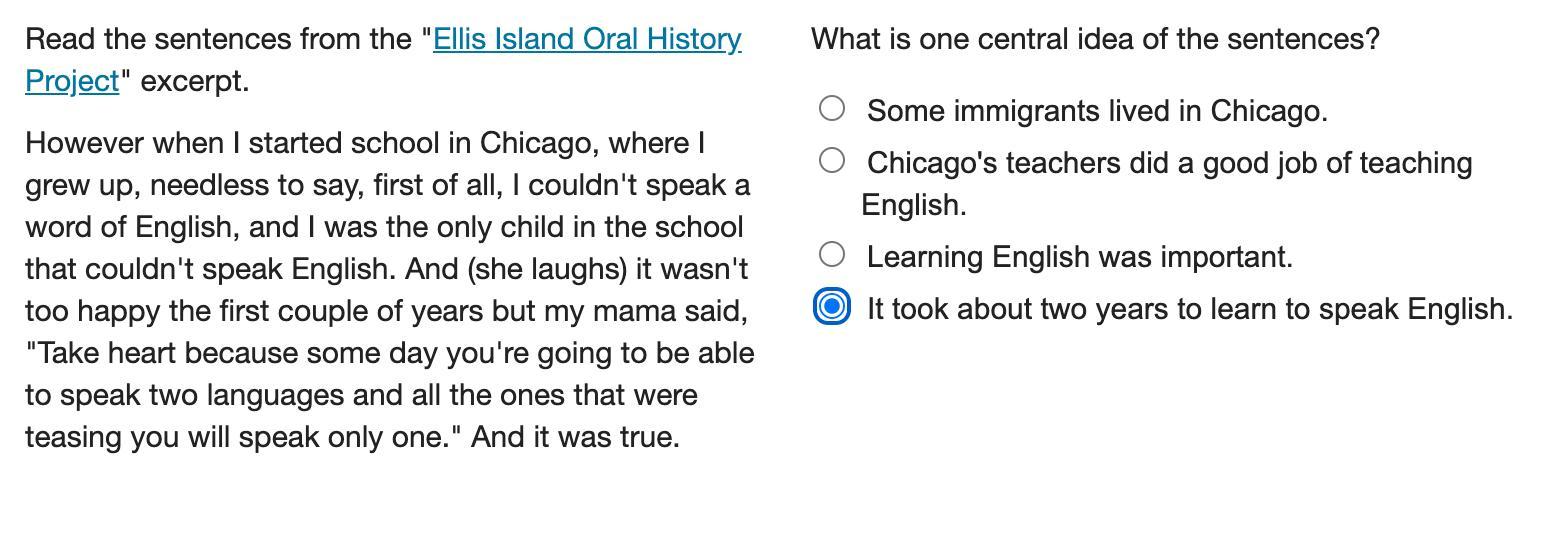Image resolution: width=1550 pixels, height=559 pixels.
Task: Click the "Read the sentences from the" instruction
Action: coord(222,39)
